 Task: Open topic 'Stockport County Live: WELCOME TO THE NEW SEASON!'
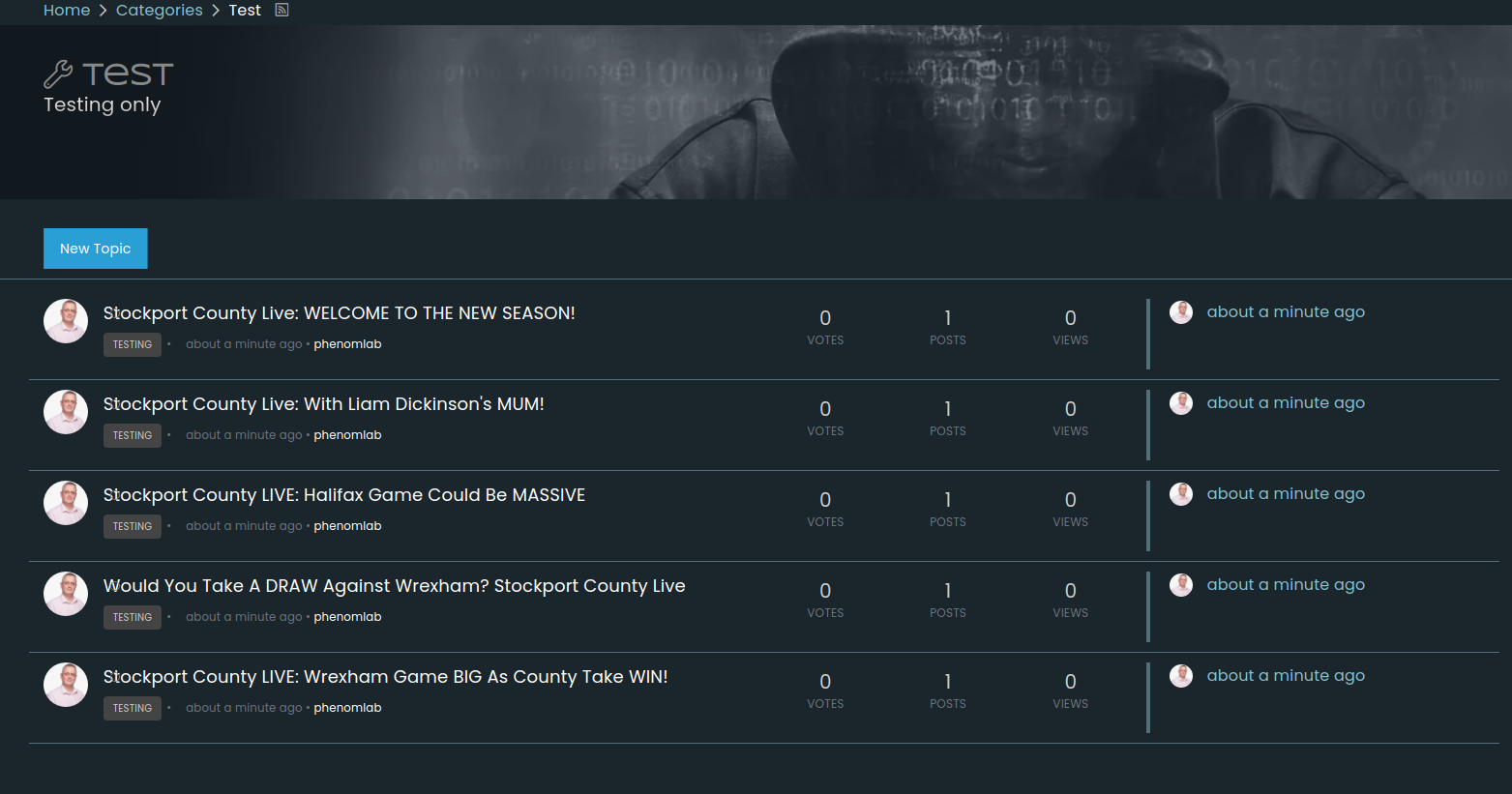tap(339, 313)
